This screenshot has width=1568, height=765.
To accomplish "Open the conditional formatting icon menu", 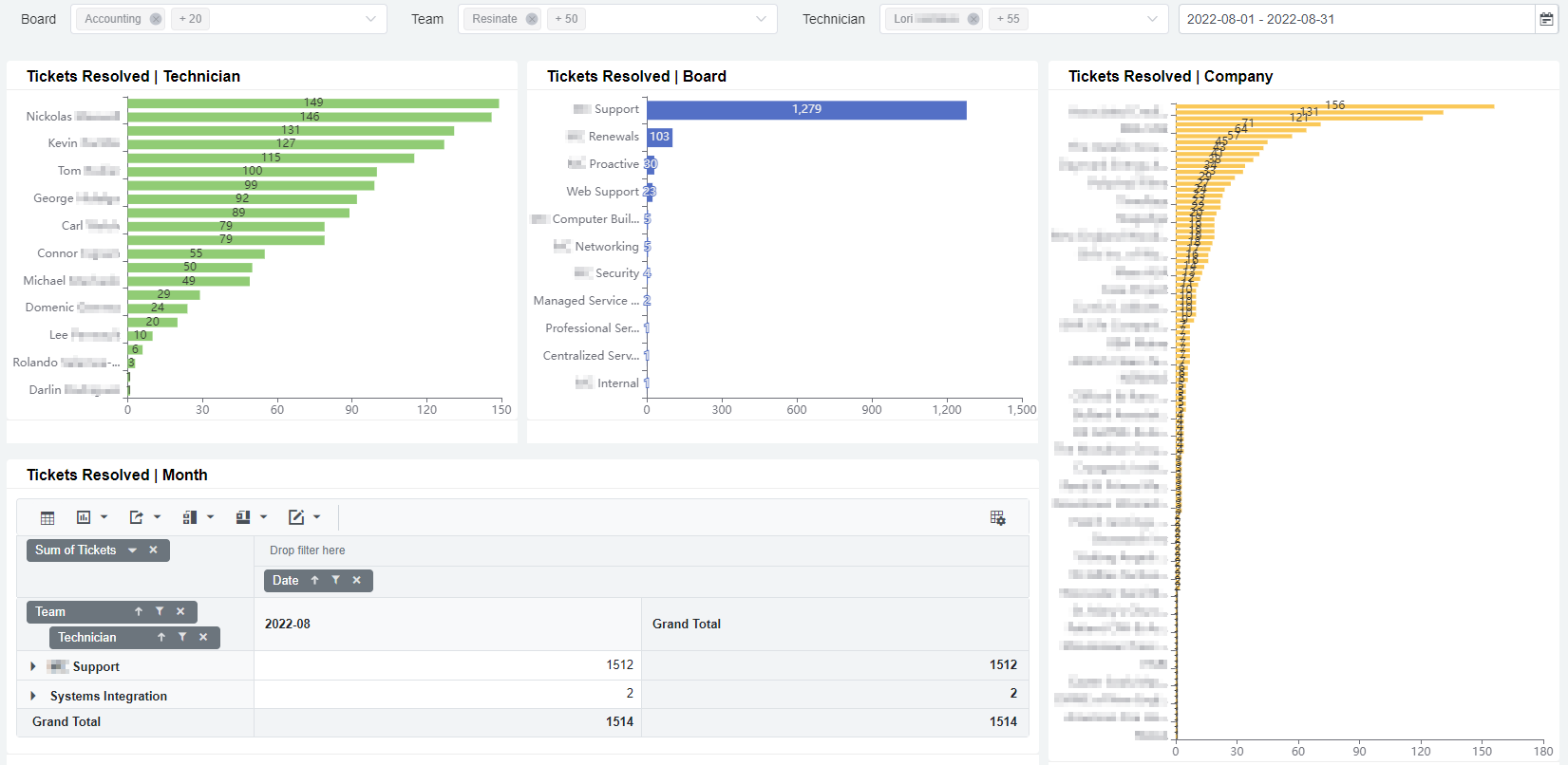I will 304,517.
